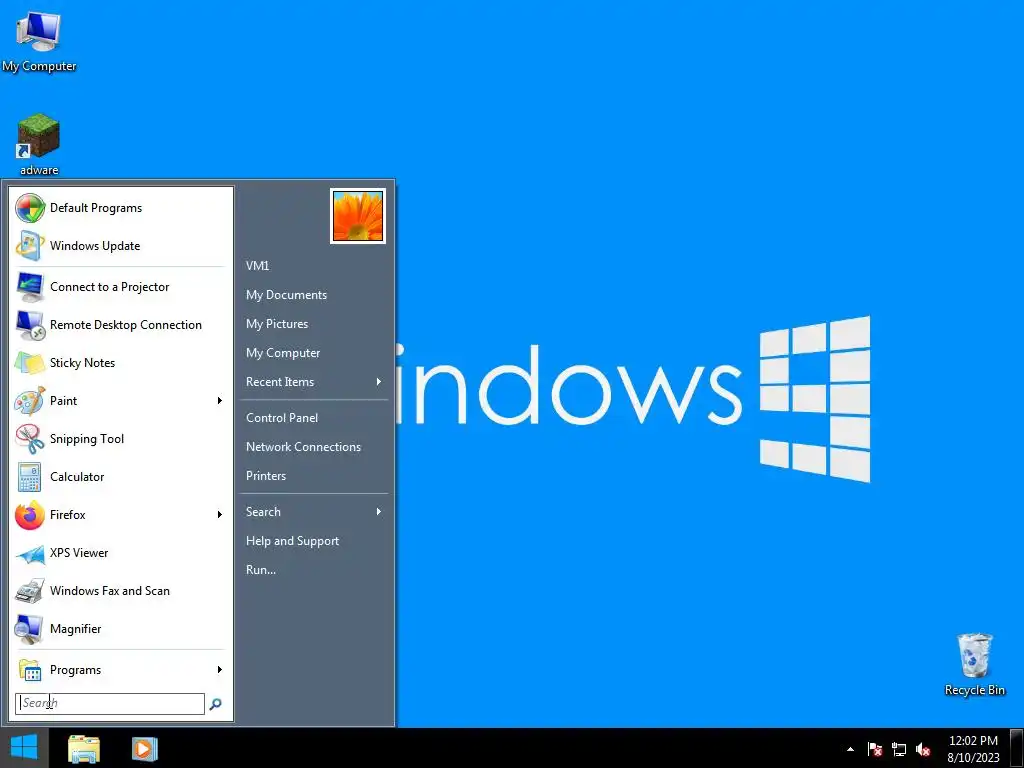Click the network tray icon
The width and height of the screenshot is (1024, 768).
pos(899,749)
